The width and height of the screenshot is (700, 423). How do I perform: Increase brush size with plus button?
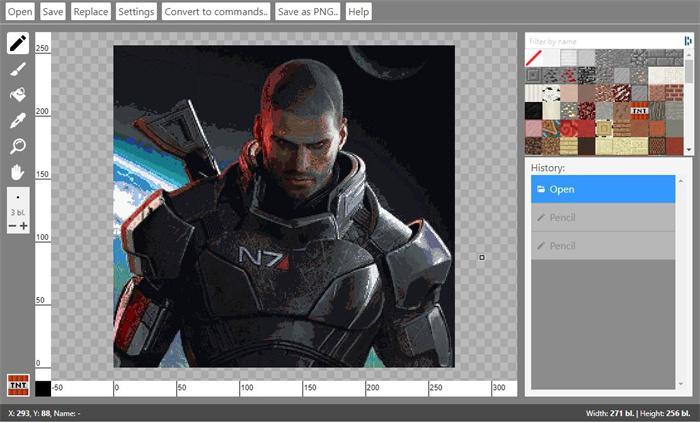click(24, 226)
